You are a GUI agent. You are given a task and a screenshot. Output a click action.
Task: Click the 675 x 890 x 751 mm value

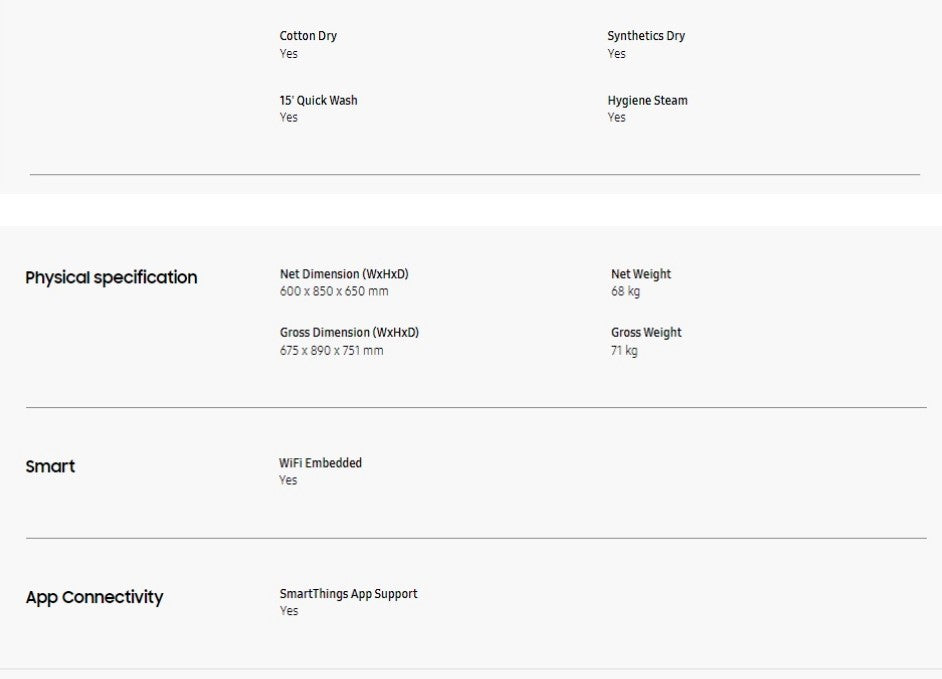[x=331, y=351]
